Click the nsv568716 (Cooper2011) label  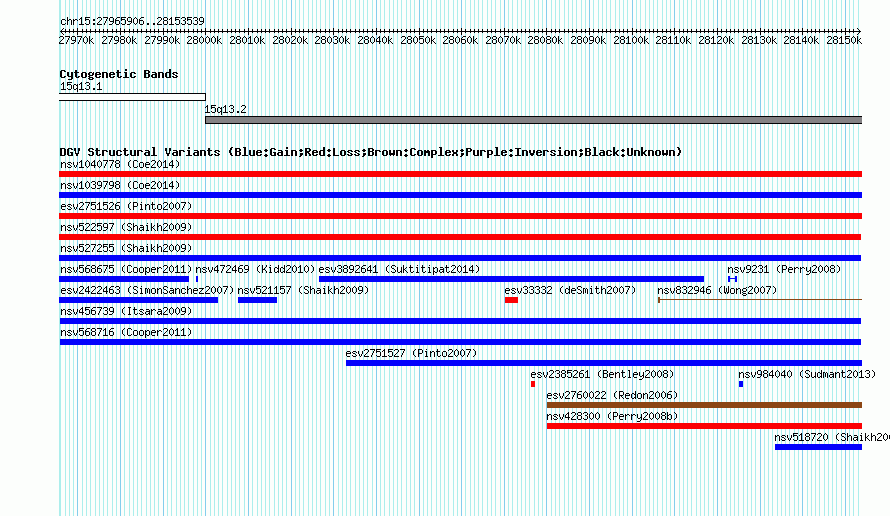pos(126,332)
